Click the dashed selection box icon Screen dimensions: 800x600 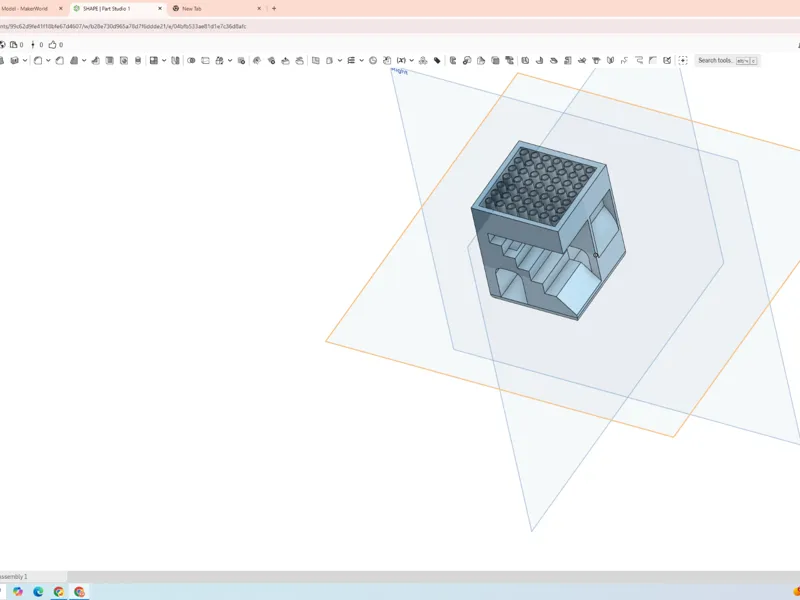click(683, 61)
